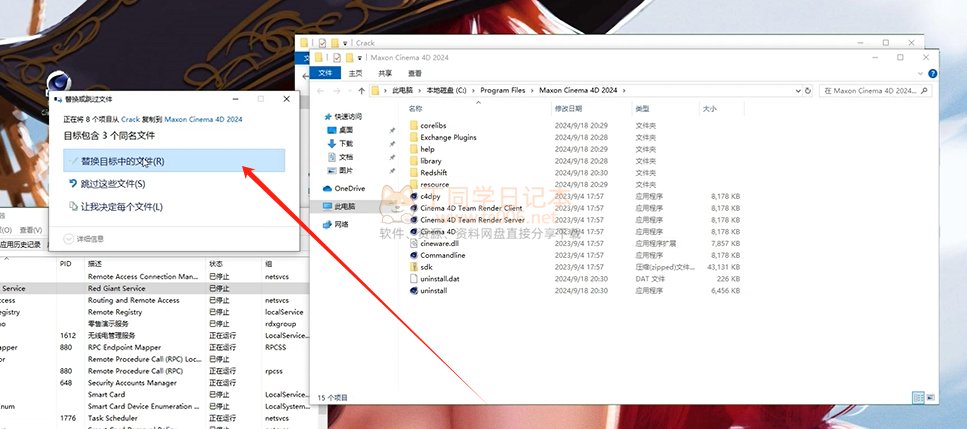Click the Exchange Plugins folder icon

coord(414,137)
